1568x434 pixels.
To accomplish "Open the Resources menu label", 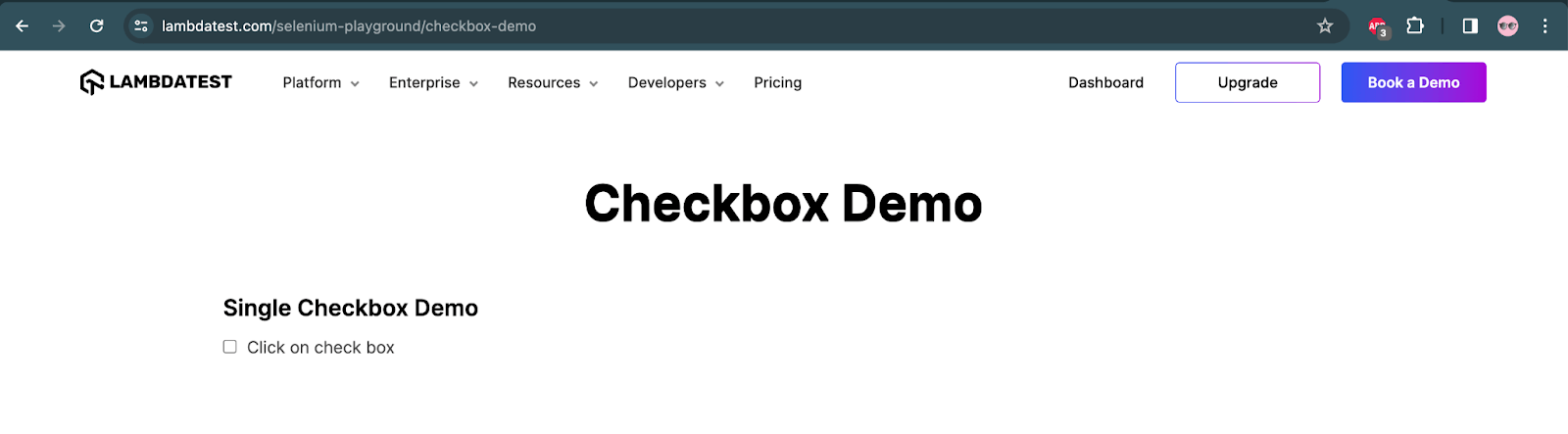I will coord(544,83).
